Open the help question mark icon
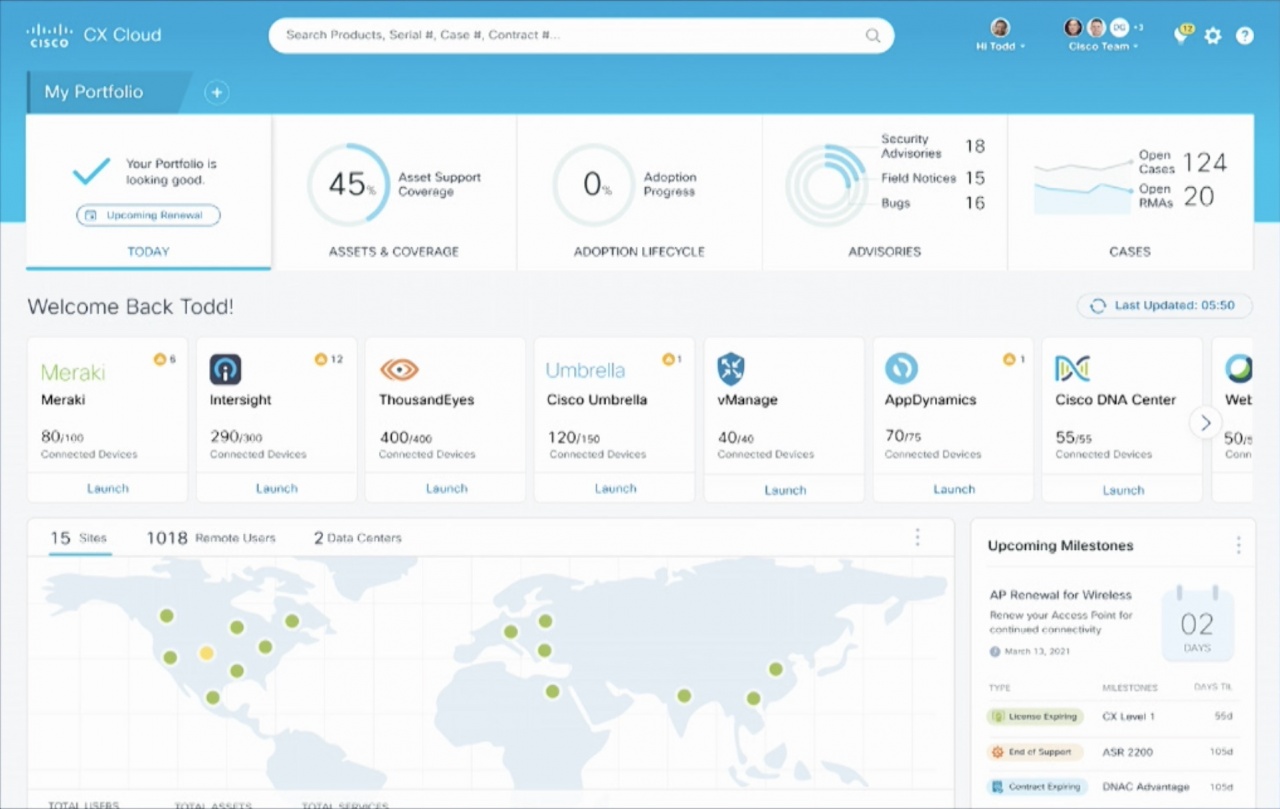1280x809 pixels. click(1245, 36)
